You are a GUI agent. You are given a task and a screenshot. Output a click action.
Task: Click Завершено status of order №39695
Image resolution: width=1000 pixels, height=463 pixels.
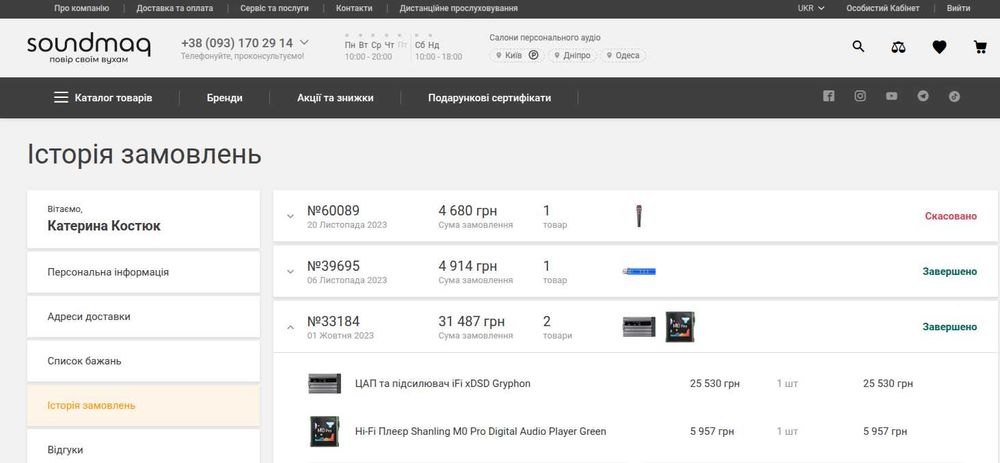[950, 272]
